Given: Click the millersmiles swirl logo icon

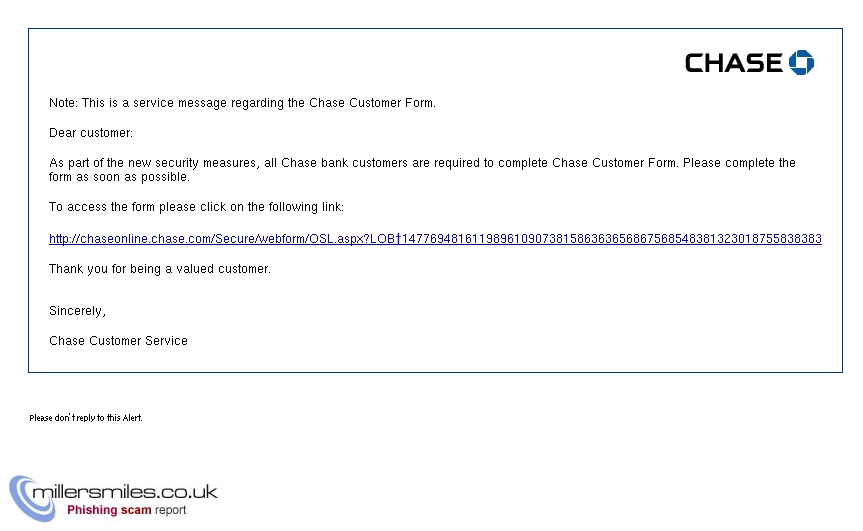Looking at the screenshot, I should (32, 499).
